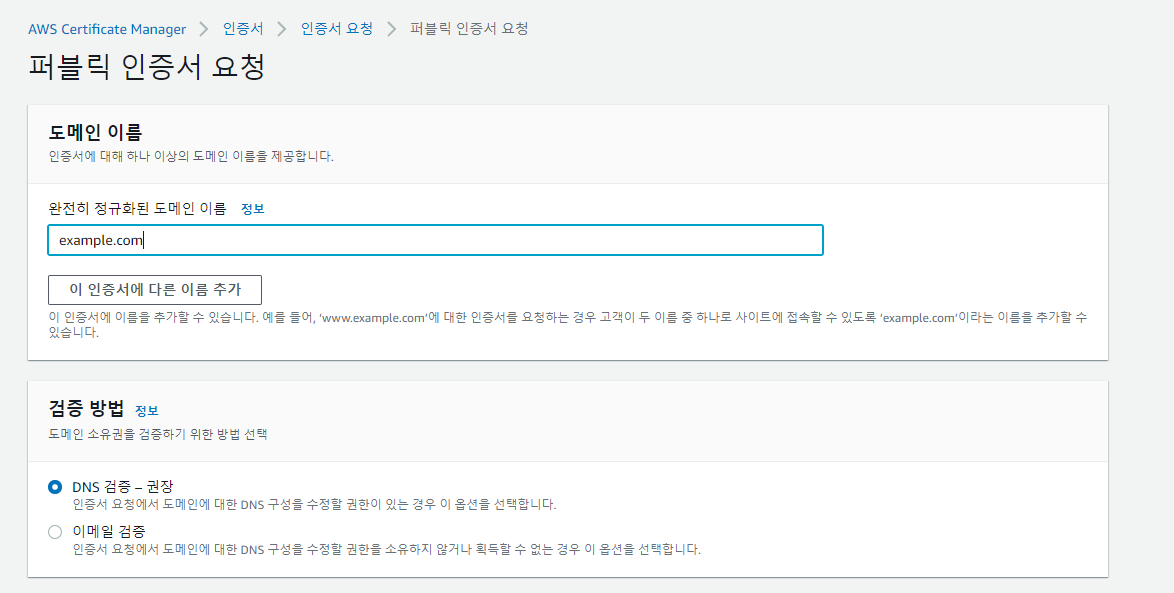This screenshot has height=593, width=1174.
Task: Select DNS 검증 – 권장 radio button
Action: pyautogui.click(x=55, y=487)
